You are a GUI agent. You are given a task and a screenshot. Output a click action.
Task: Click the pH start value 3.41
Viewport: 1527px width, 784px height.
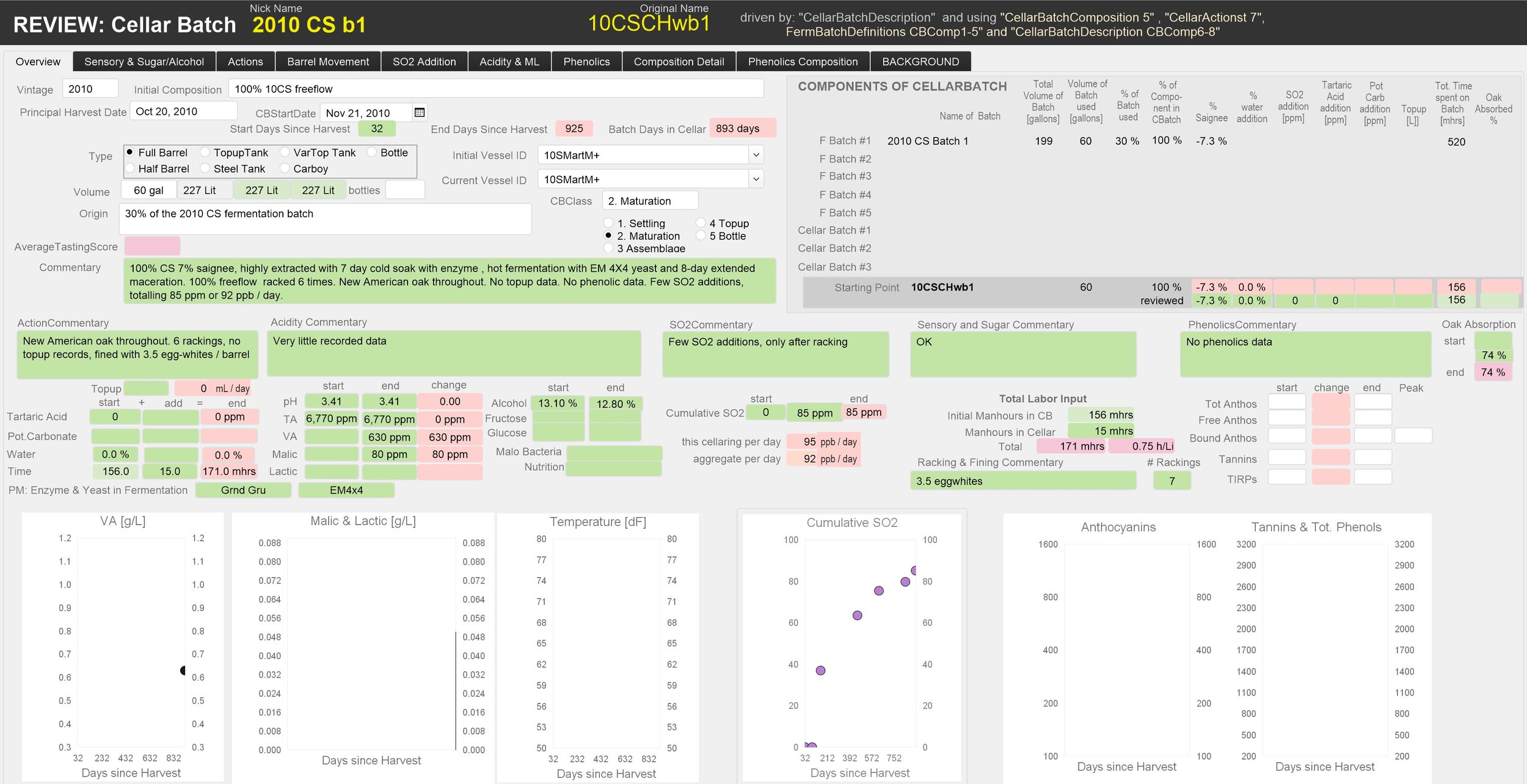331,402
